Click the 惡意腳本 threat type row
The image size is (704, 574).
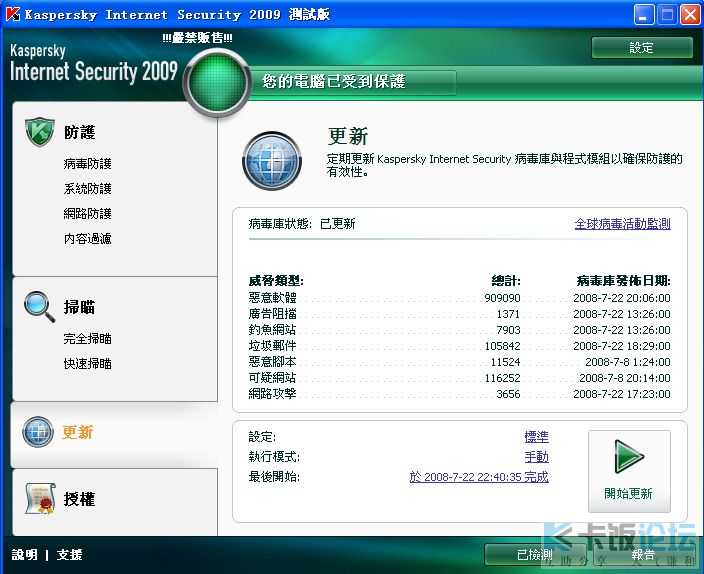(459, 362)
